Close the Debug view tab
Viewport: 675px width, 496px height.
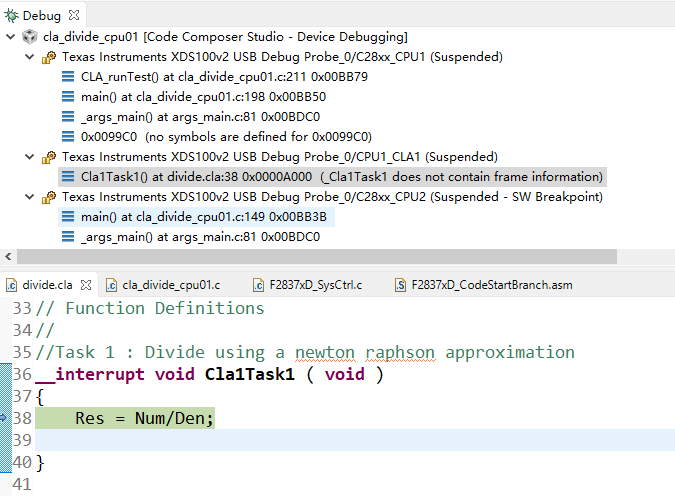click(x=73, y=16)
